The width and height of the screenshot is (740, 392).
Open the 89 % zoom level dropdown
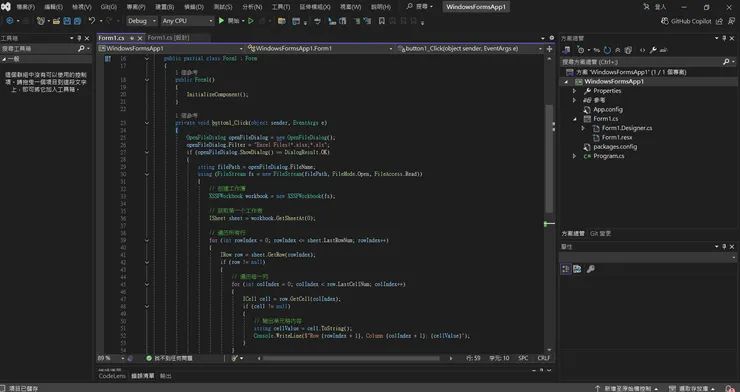[x=110, y=359]
